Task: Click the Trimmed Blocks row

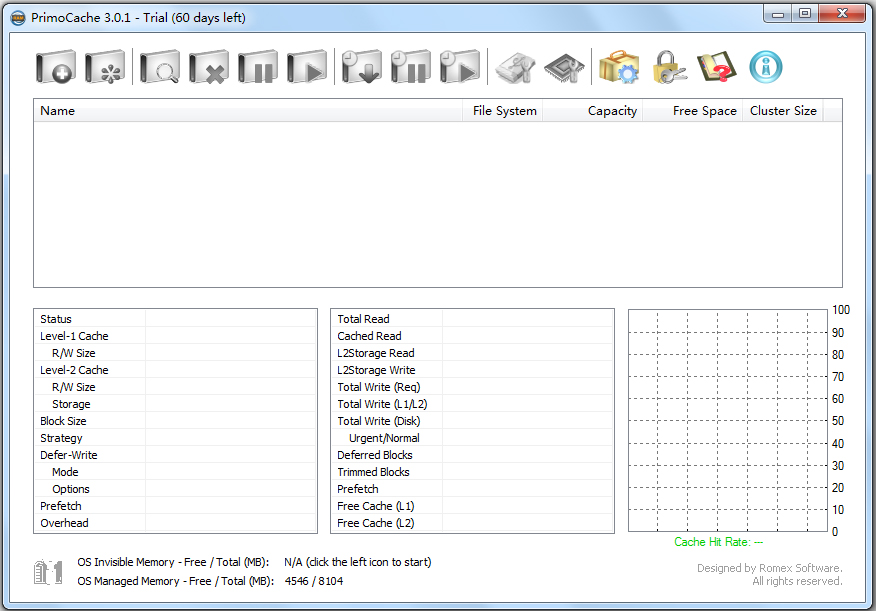Action: click(x=473, y=472)
